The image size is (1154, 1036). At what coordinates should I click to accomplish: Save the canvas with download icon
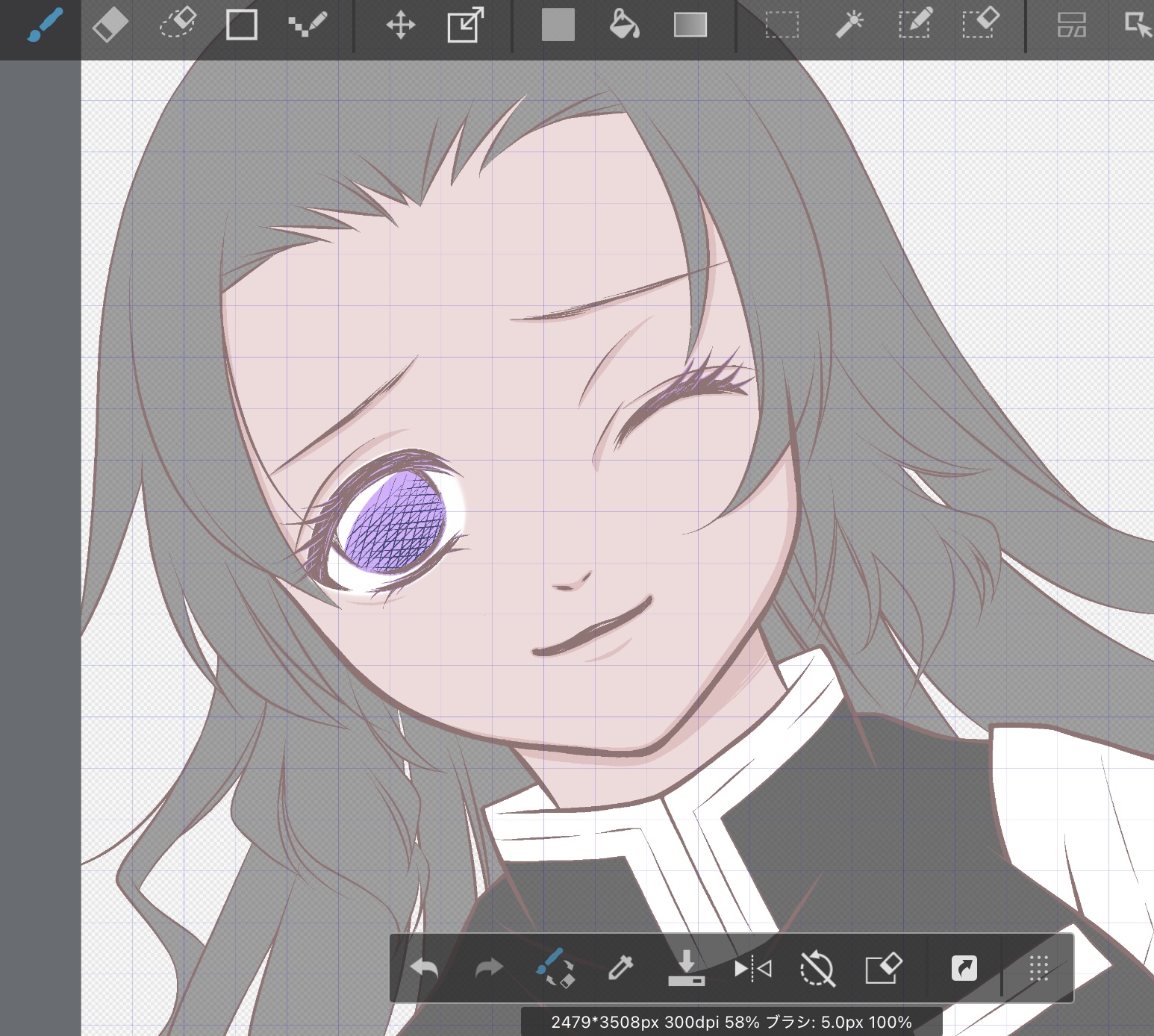point(687,968)
